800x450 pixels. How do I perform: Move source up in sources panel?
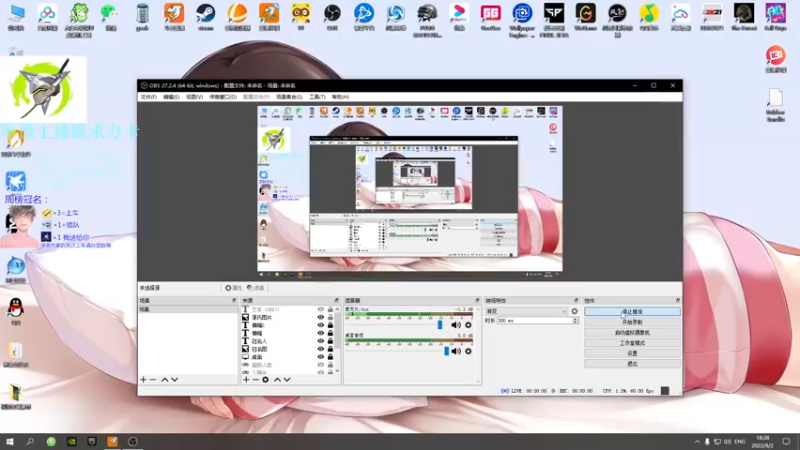pos(277,380)
